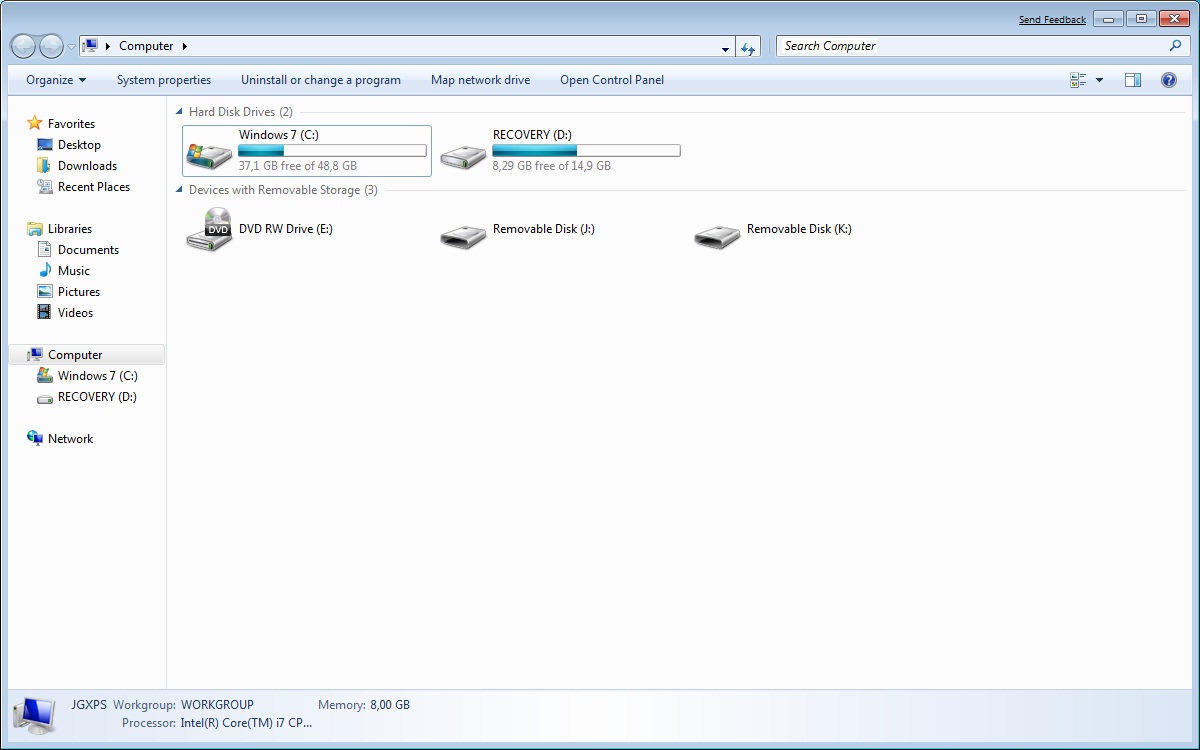1200x750 pixels.
Task: Open System properties
Action: 164,80
